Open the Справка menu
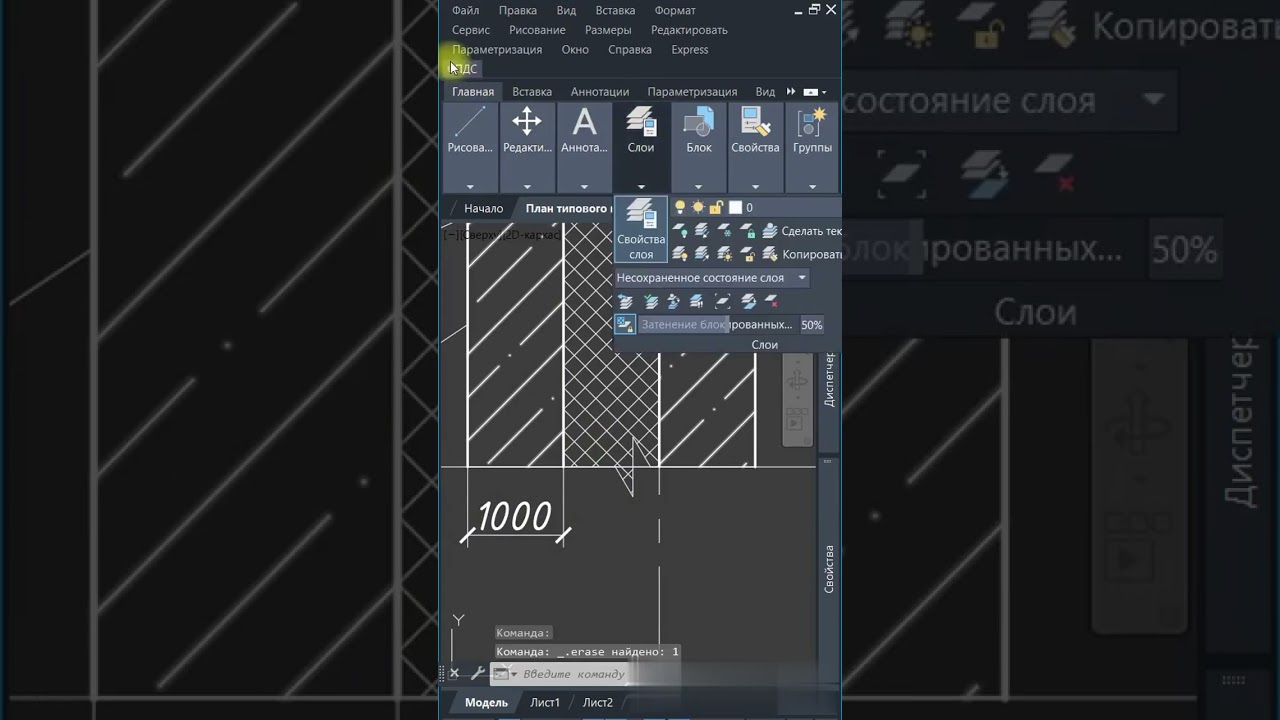 point(630,49)
